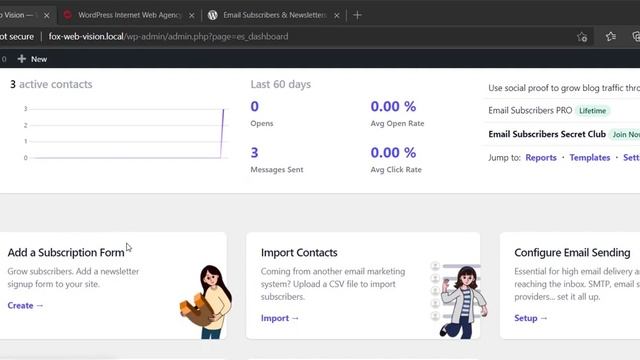The height and width of the screenshot is (360, 640).
Task: Click the WordPress logo tab favicon
Action: pyautogui.click(x=213, y=15)
